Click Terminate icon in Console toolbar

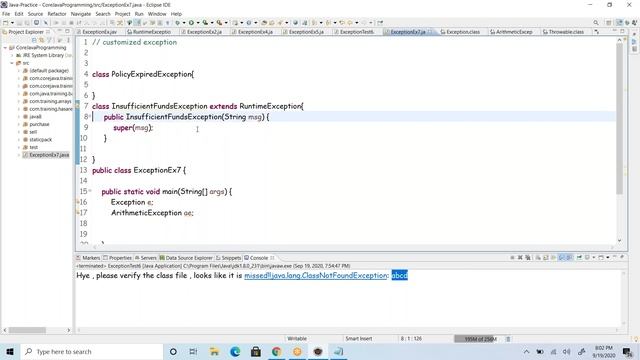click(512, 258)
